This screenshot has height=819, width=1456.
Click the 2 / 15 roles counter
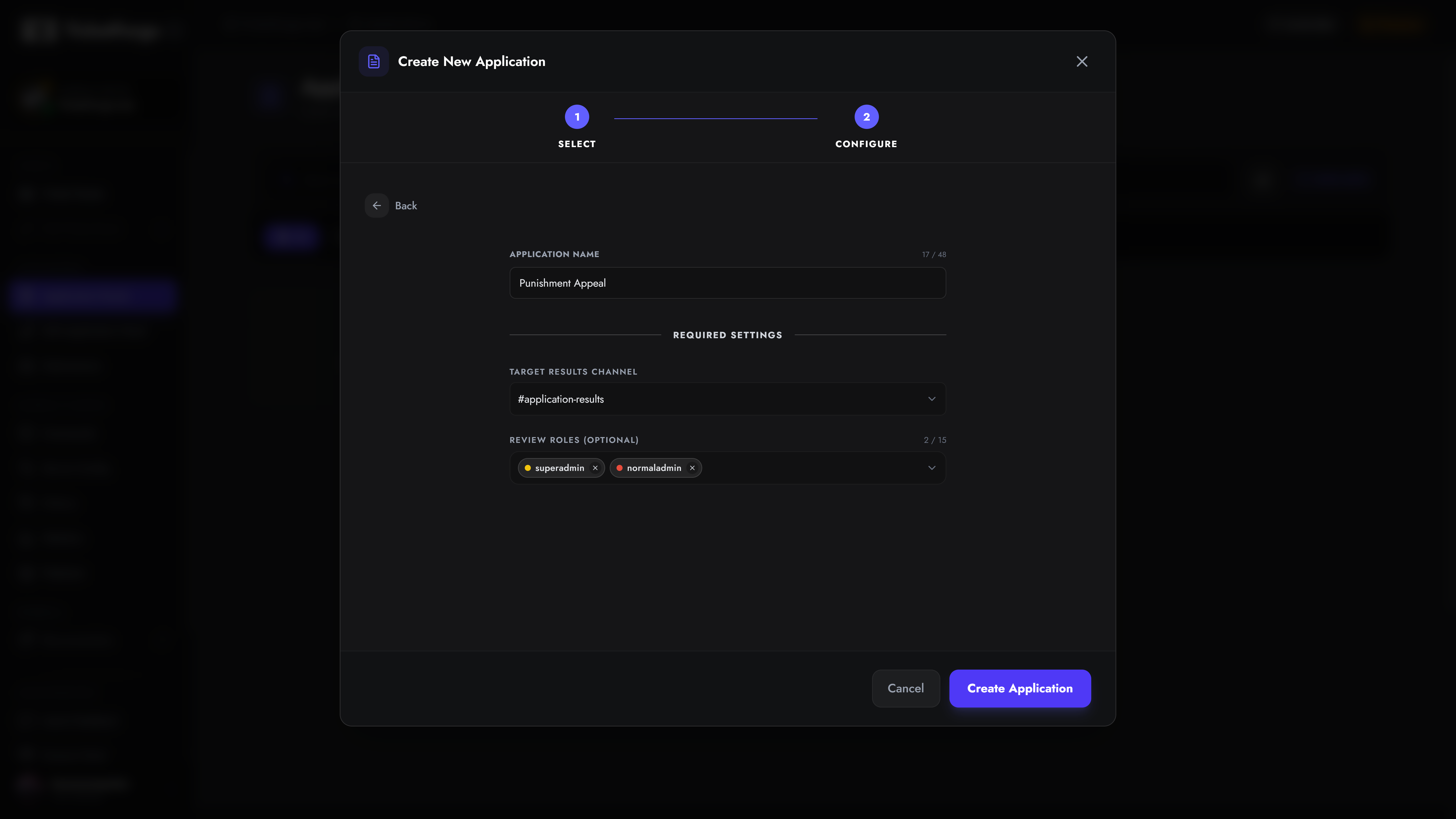point(935,440)
